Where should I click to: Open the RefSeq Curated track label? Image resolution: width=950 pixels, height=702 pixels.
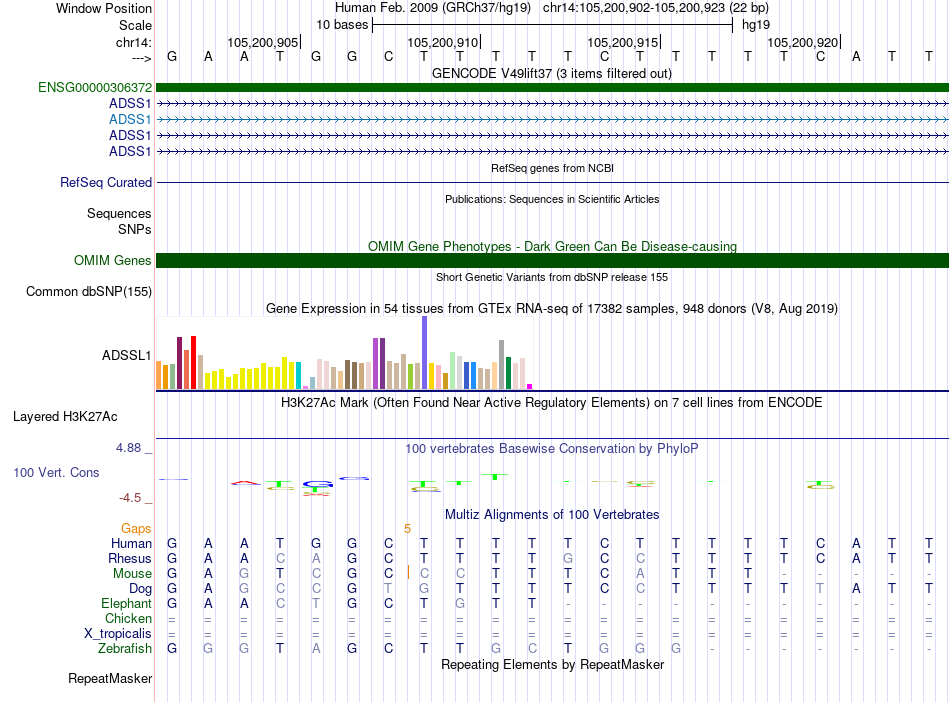[x=106, y=183]
